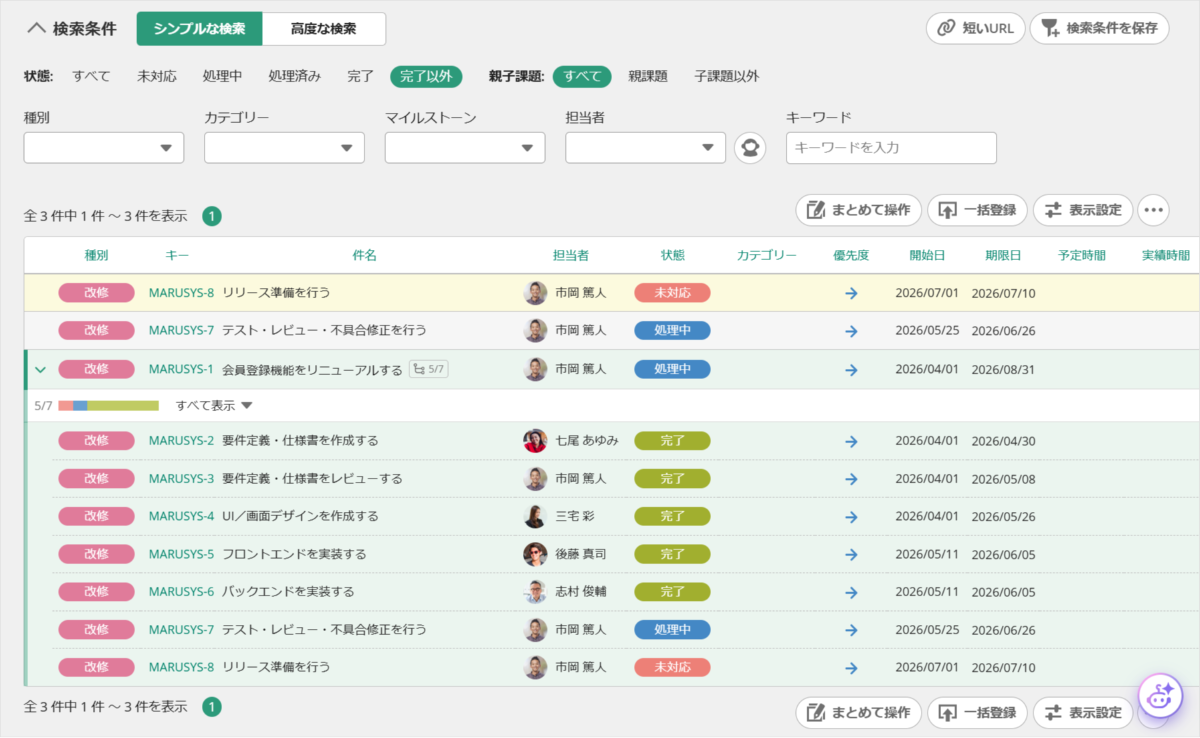Open issue MARUSYS-5 link
This screenshot has width=1200, height=738.
(x=181, y=554)
